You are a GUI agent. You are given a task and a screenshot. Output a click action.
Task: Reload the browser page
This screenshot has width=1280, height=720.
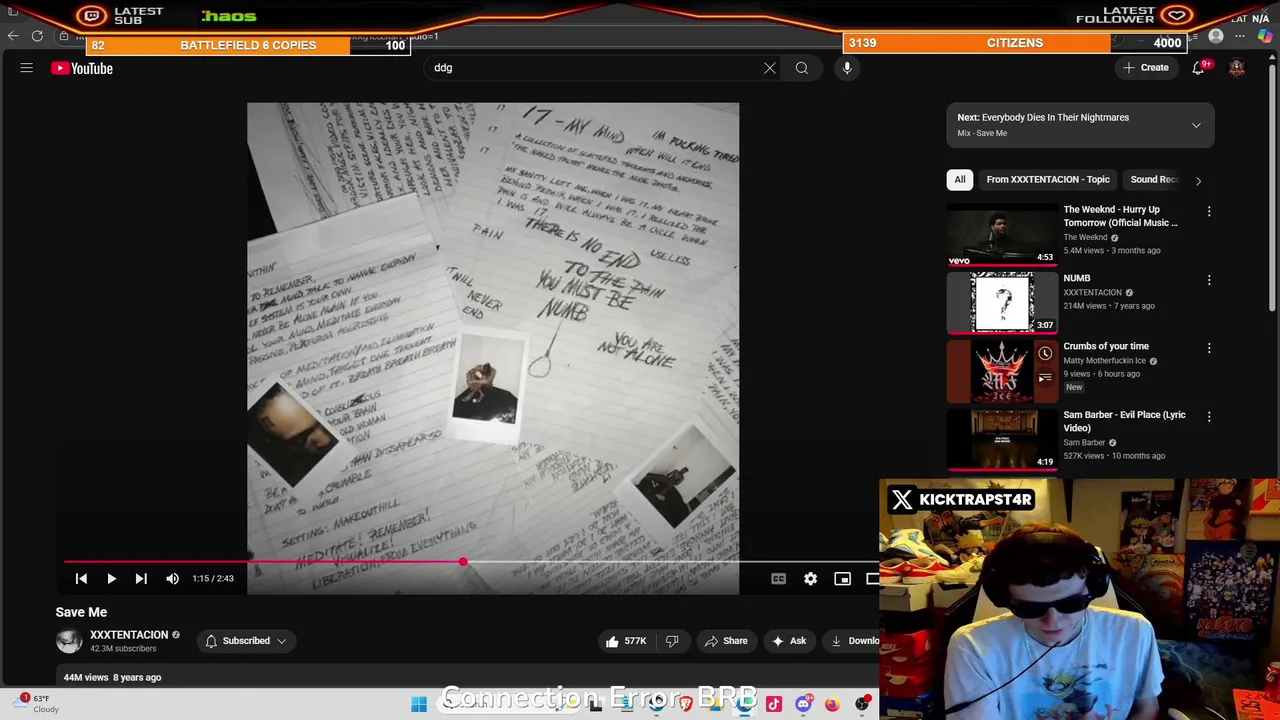coord(37,37)
